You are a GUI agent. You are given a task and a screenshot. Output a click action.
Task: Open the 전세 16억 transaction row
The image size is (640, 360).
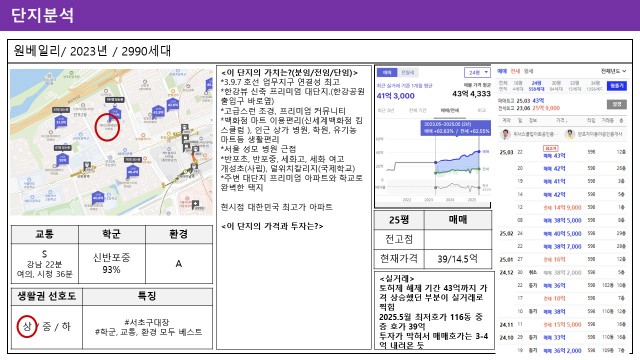tap(562, 259)
